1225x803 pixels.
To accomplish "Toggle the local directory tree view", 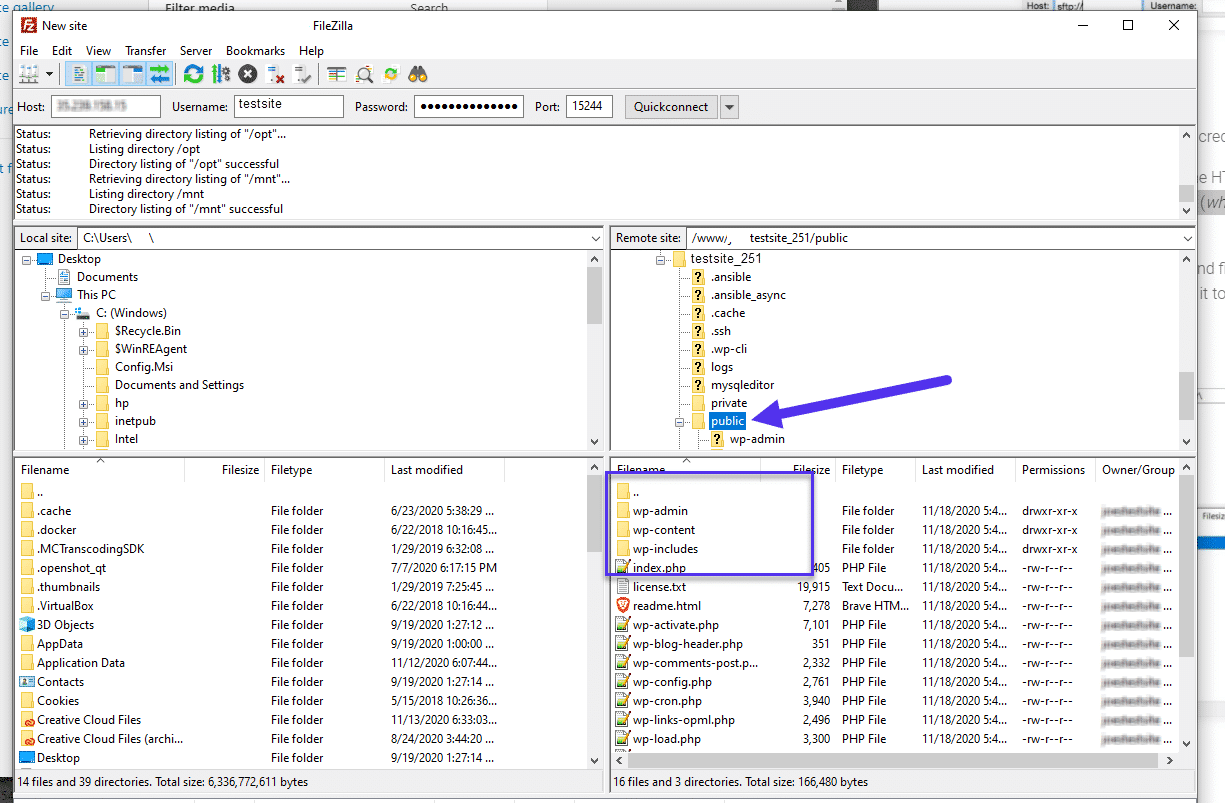I will coord(103,73).
